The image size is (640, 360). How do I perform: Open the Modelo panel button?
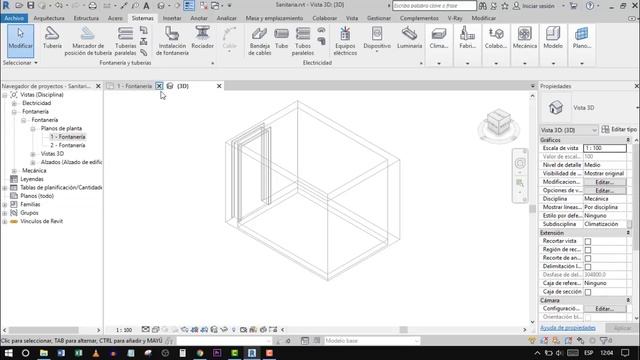point(553,45)
